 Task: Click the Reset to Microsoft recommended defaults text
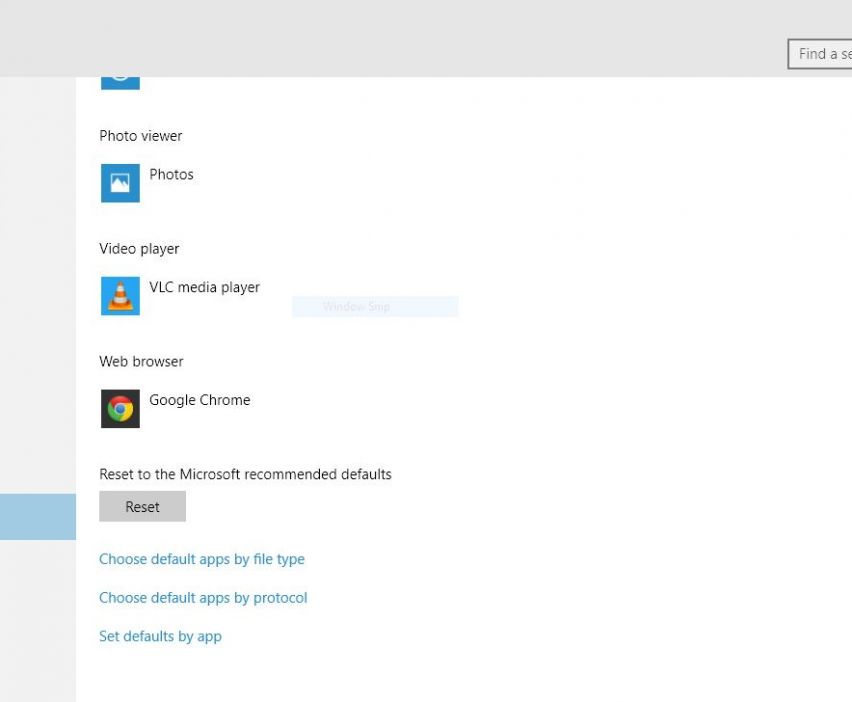(245, 474)
